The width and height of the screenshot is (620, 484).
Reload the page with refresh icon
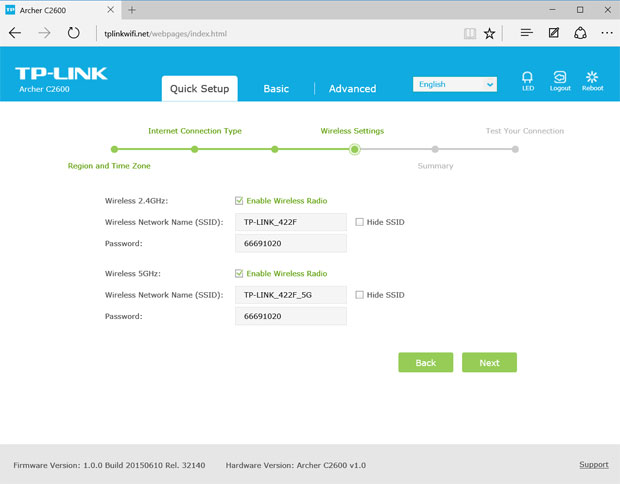click(x=74, y=33)
